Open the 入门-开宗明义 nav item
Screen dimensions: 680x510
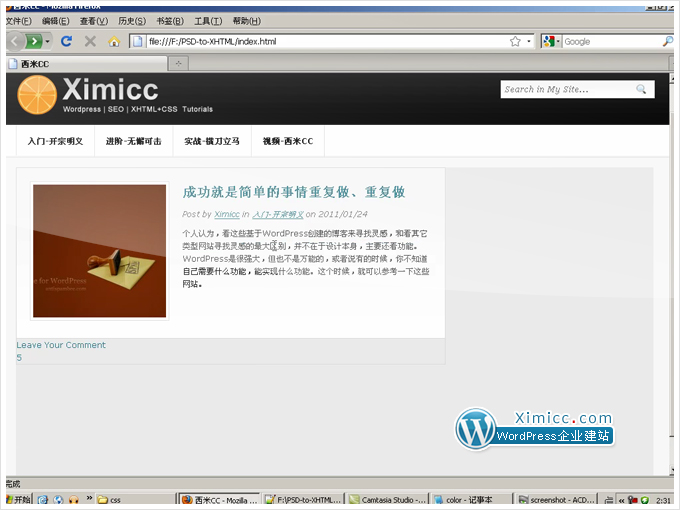[56, 141]
